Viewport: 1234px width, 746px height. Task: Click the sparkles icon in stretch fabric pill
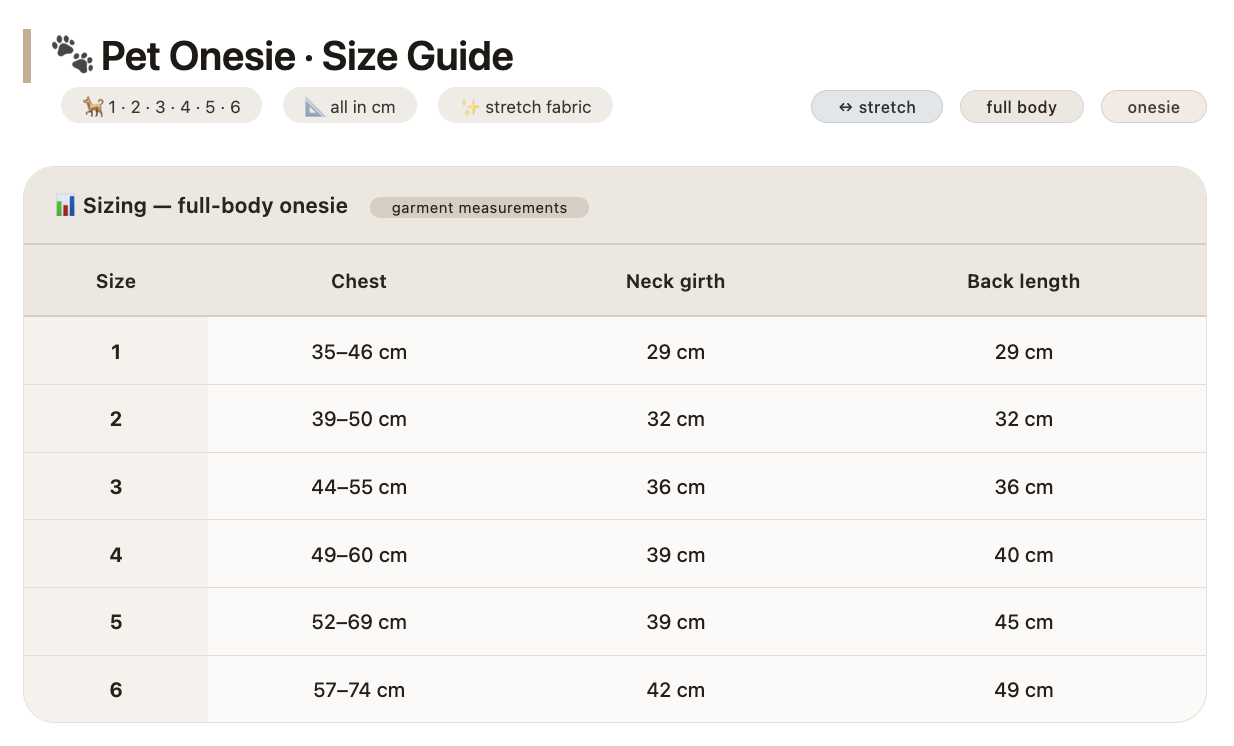coord(470,107)
